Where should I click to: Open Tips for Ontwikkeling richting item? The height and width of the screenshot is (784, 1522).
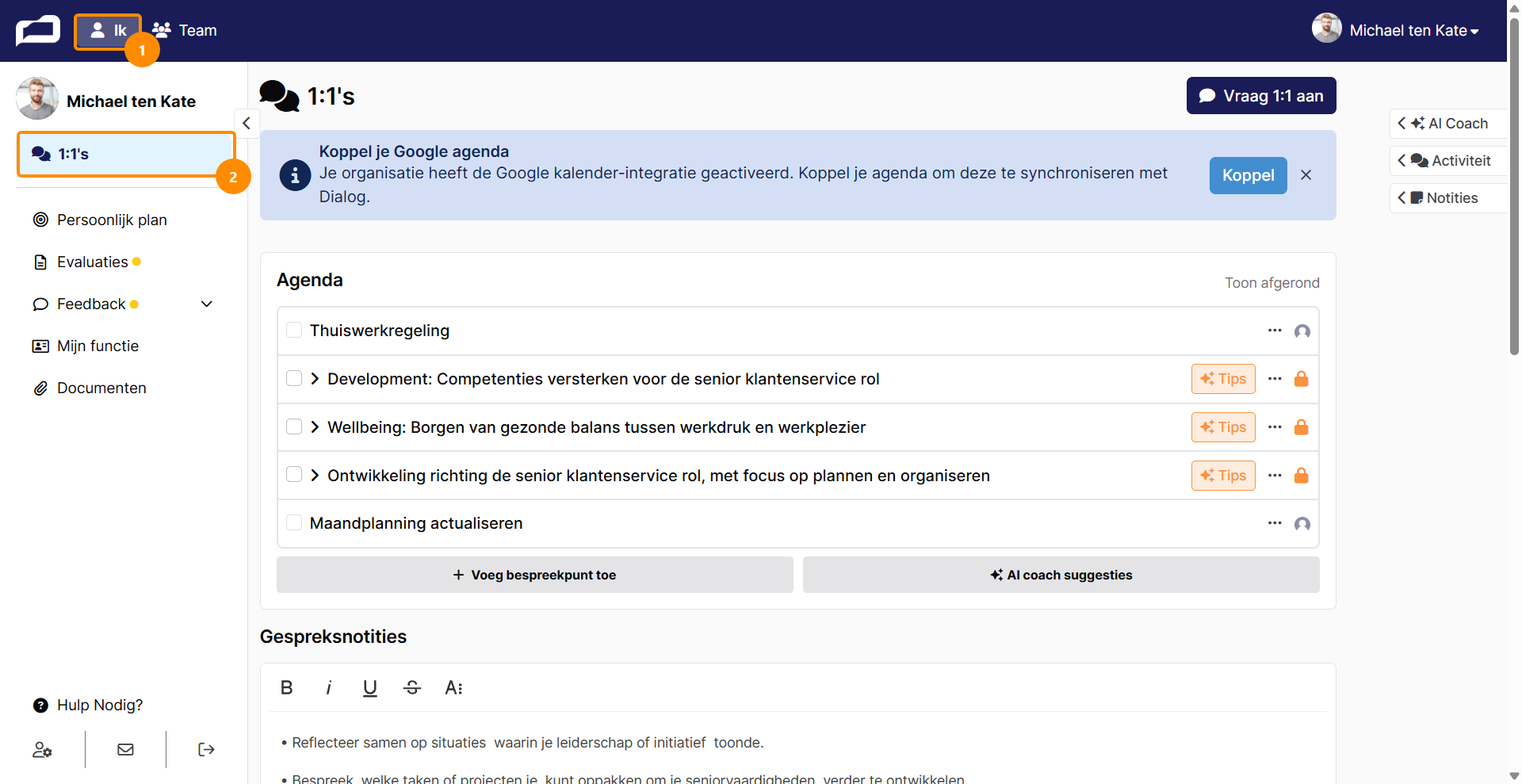pos(1223,476)
